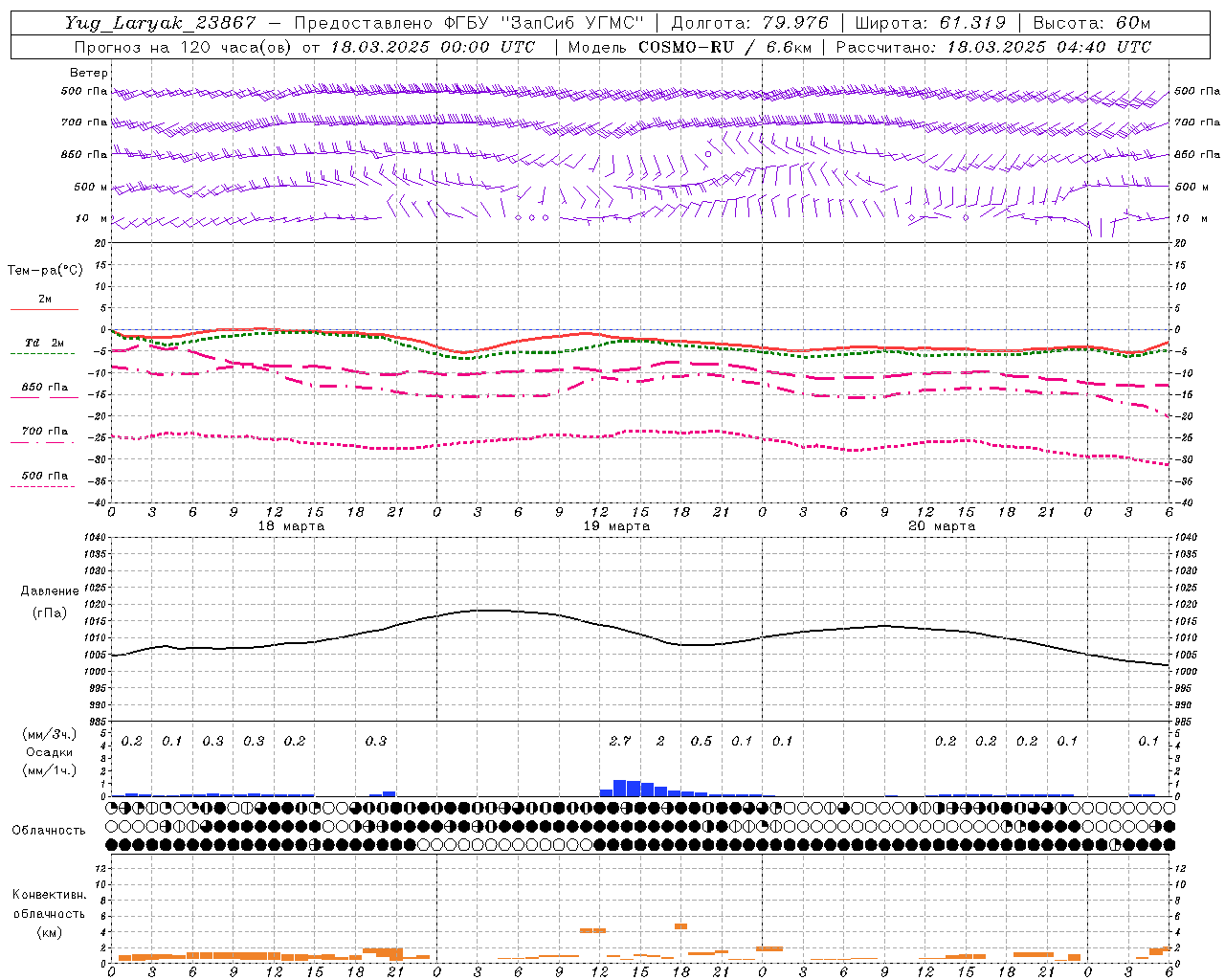Screen dimensions: 1225x980
Task: Click the (мм/1ч.) units label
Action: coord(49,770)
